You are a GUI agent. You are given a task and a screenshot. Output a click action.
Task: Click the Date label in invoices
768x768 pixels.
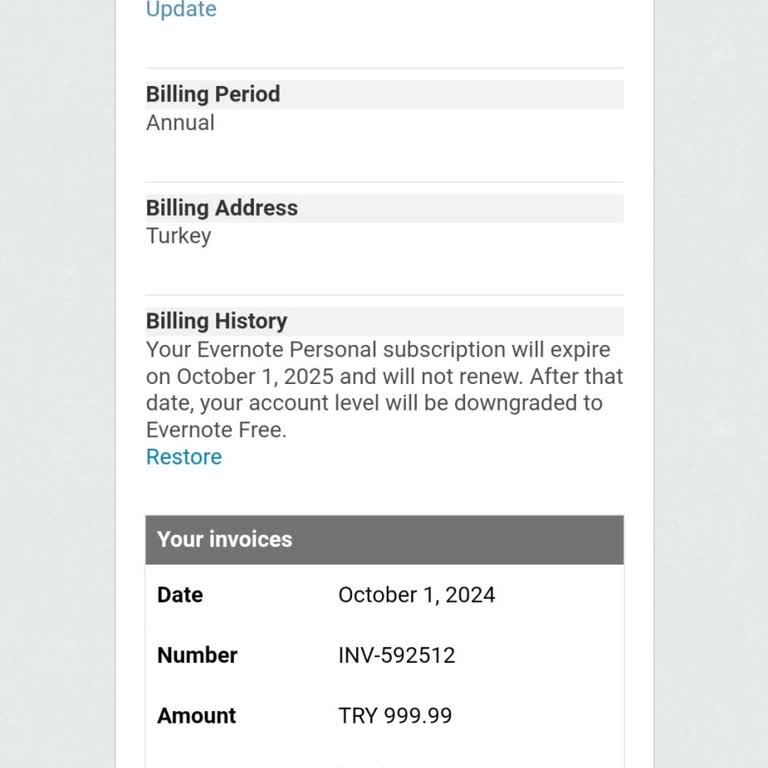click(180, 595)
